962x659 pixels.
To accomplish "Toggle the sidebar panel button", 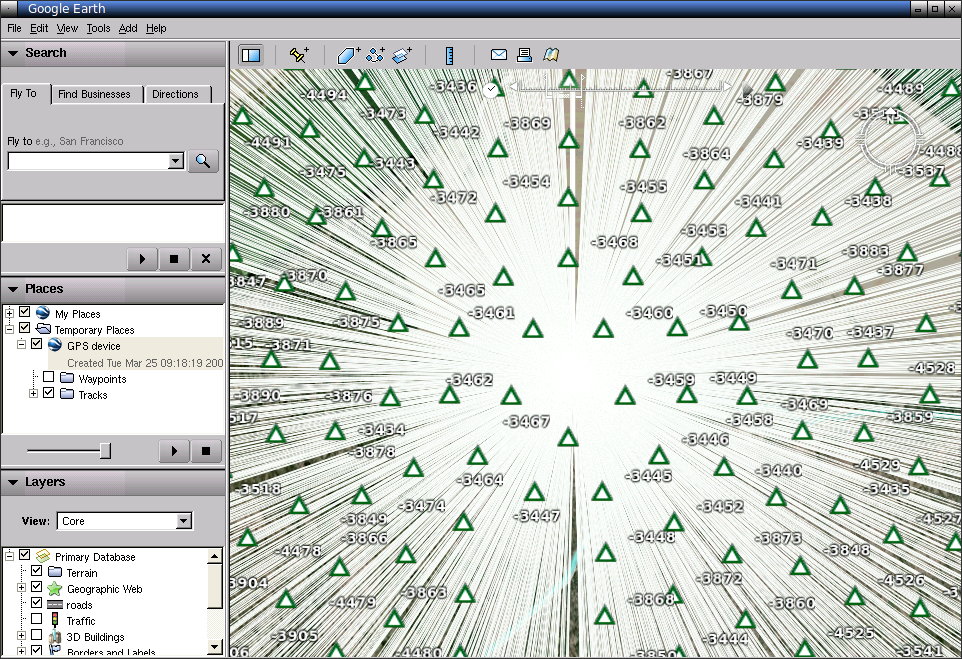I will coord(251,55).
